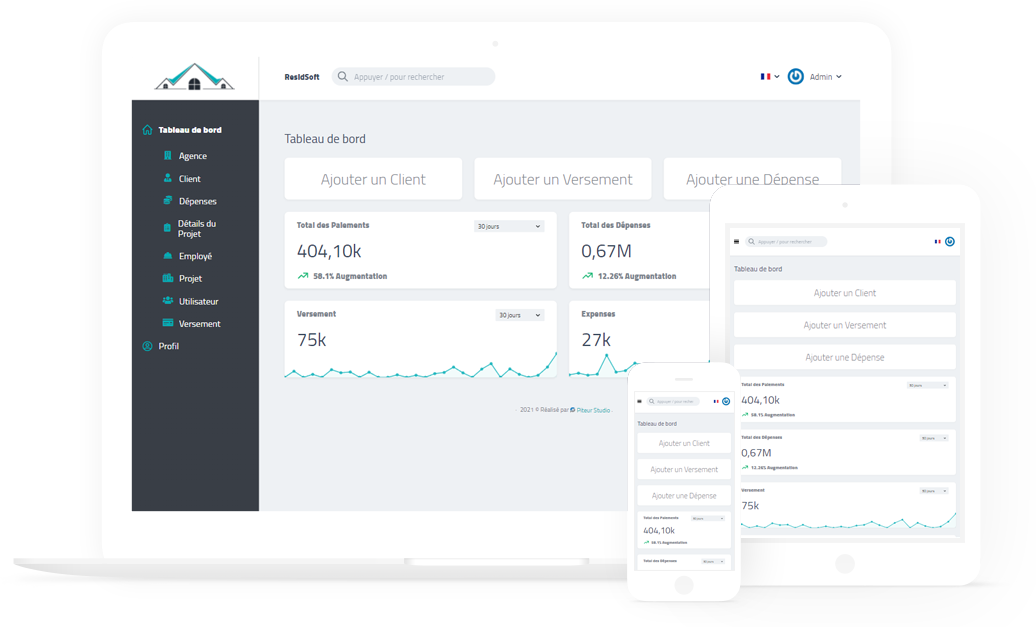Open the Détails du Projet sidebar item
This screenshot has height=627, width=1036.
[x=196, y=229]
